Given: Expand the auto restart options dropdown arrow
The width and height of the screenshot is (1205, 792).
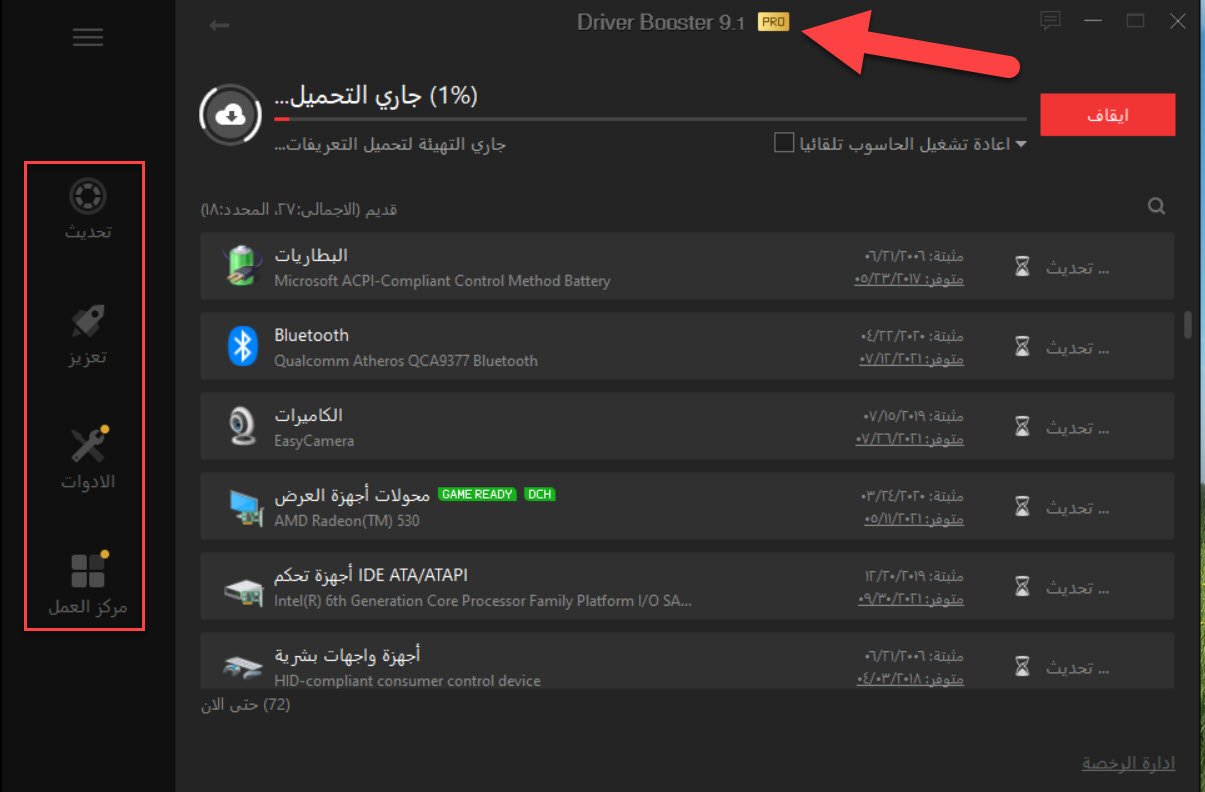Looking at the screenshot, I should 1021,144.
